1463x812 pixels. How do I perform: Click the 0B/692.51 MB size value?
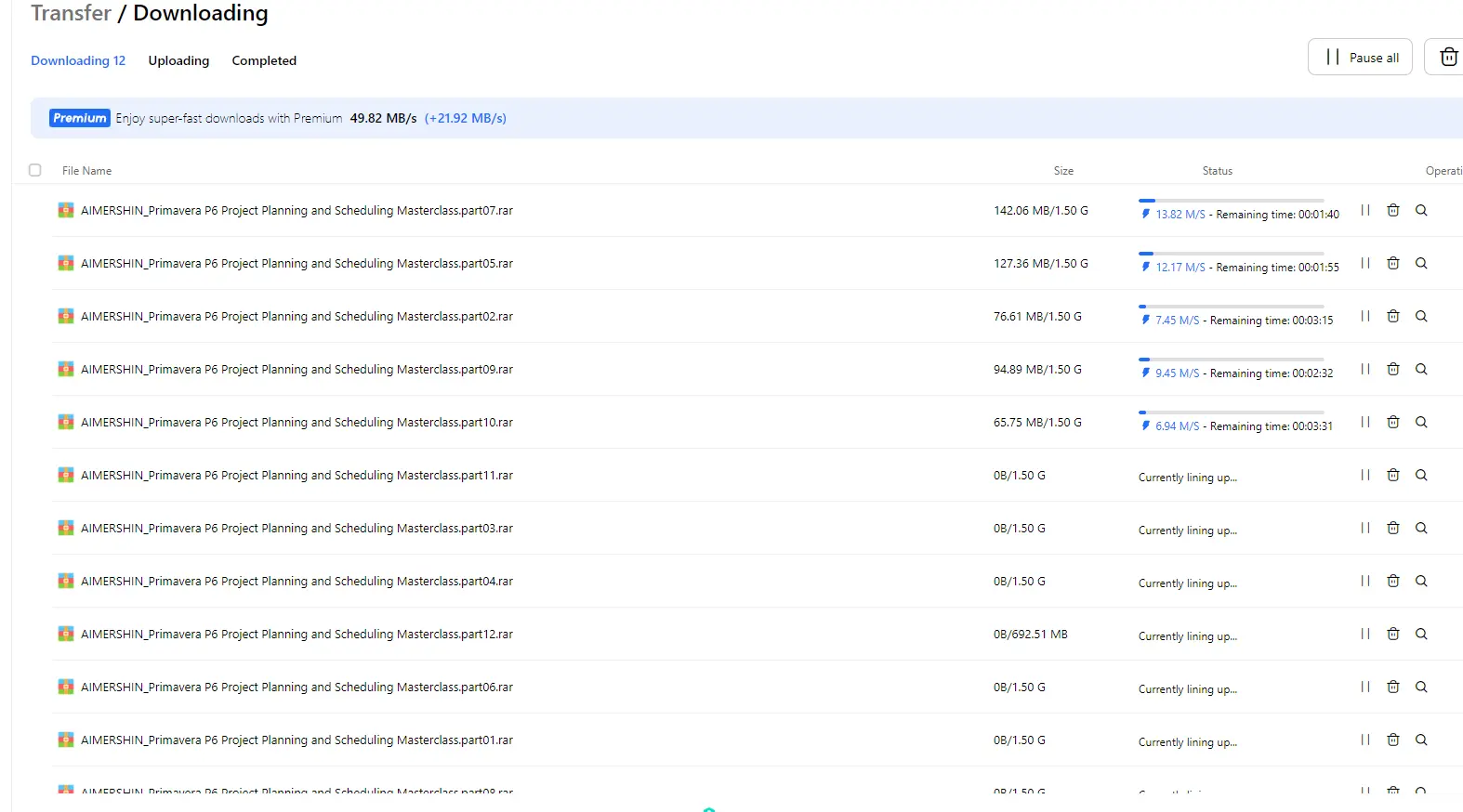(x=1030, y=635)
